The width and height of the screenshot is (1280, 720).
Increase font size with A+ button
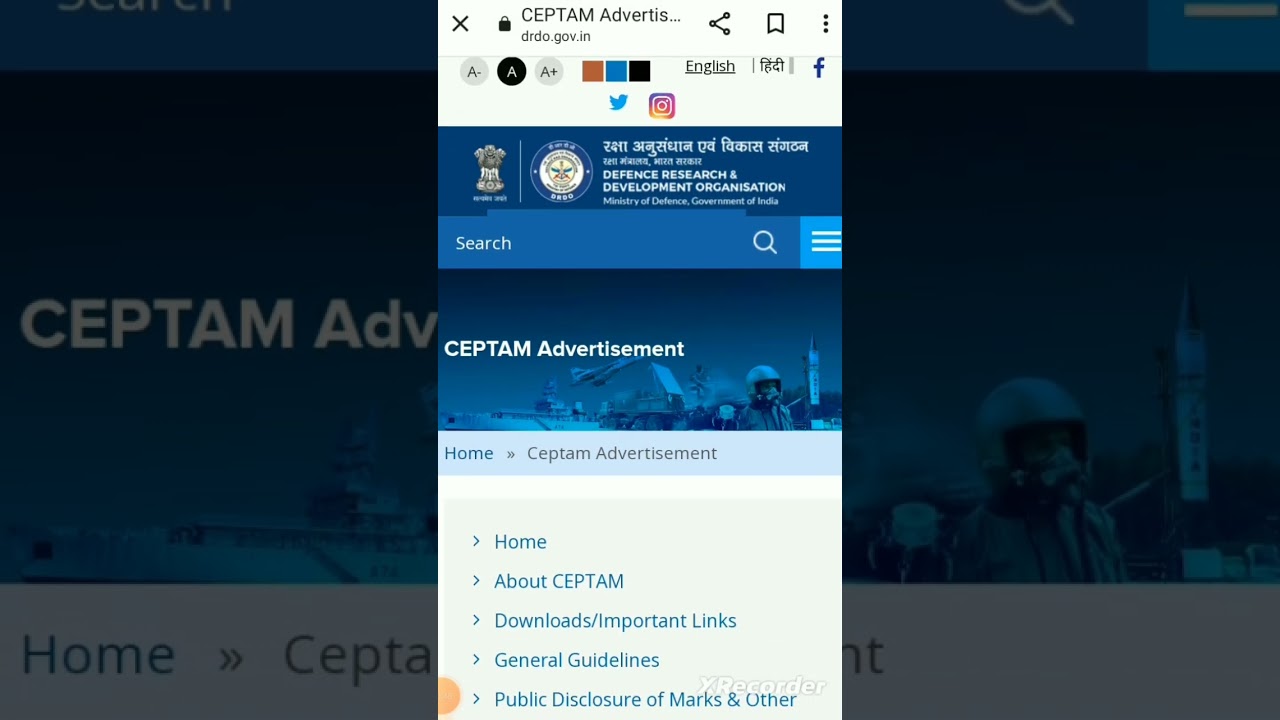[549, 72]
